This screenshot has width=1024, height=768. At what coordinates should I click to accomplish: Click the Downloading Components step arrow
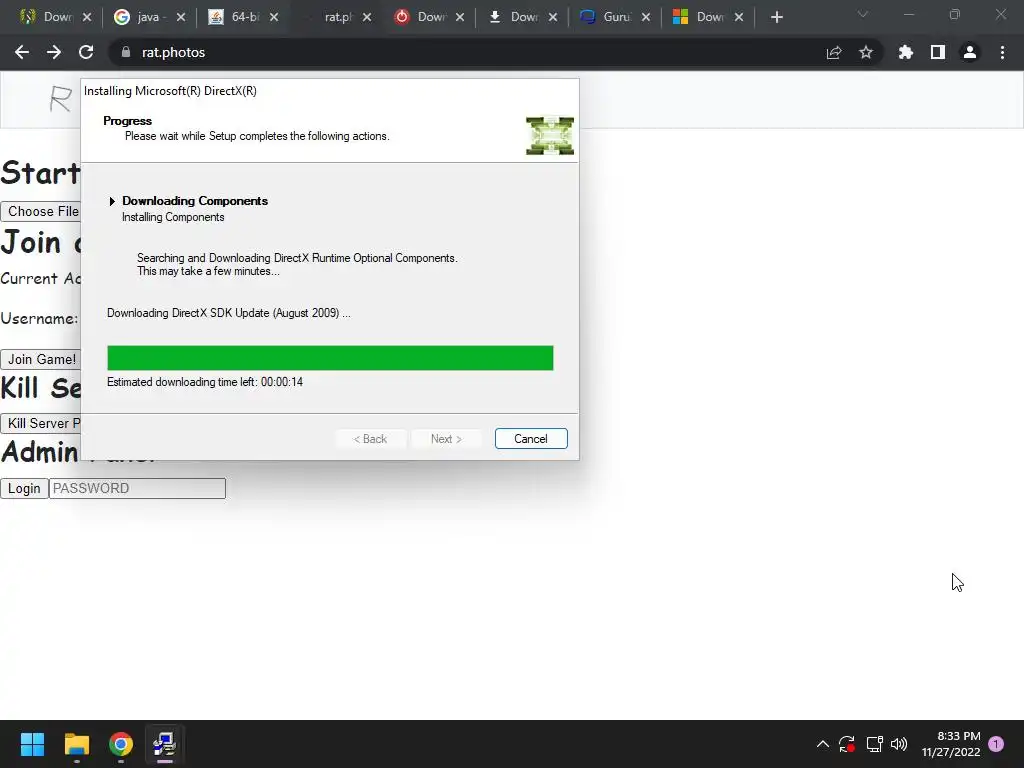pyautogui.click(x=112, y=201)
